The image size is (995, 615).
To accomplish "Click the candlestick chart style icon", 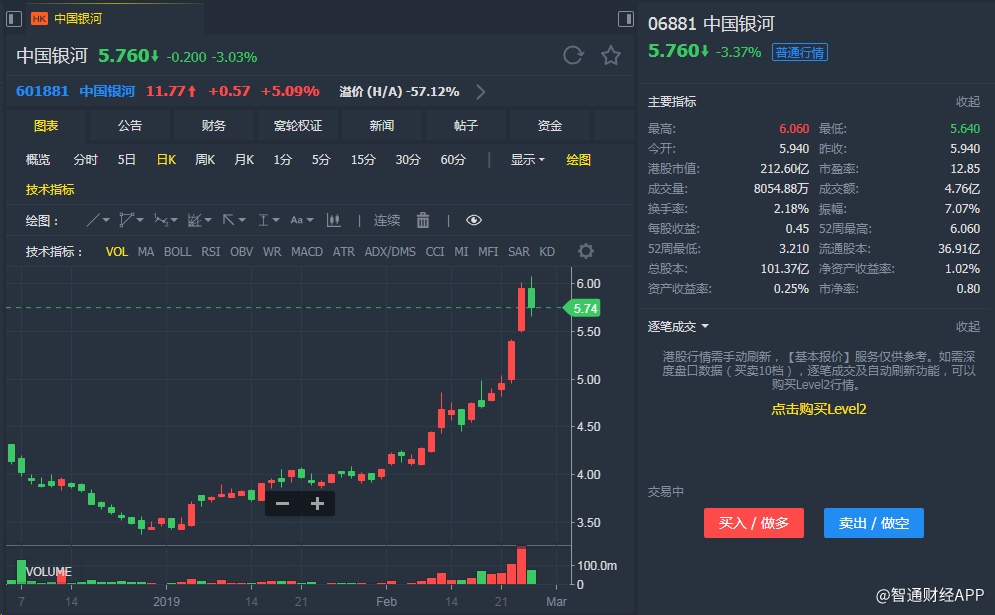I will tap(333, 220).
